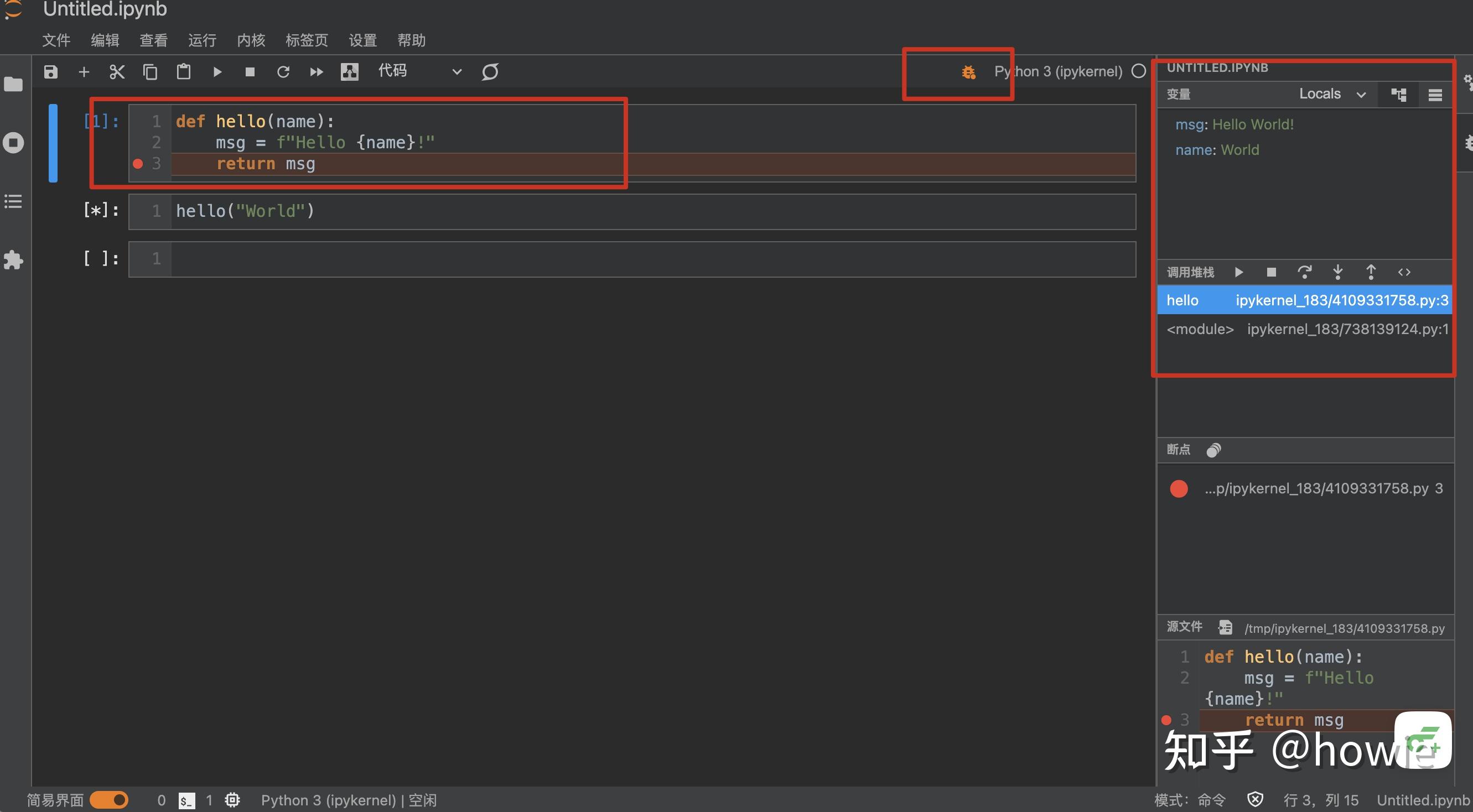The image size is (1473, 812).
Task: Cut the selected cell with the scissors icon
Action: coord(117,72)
